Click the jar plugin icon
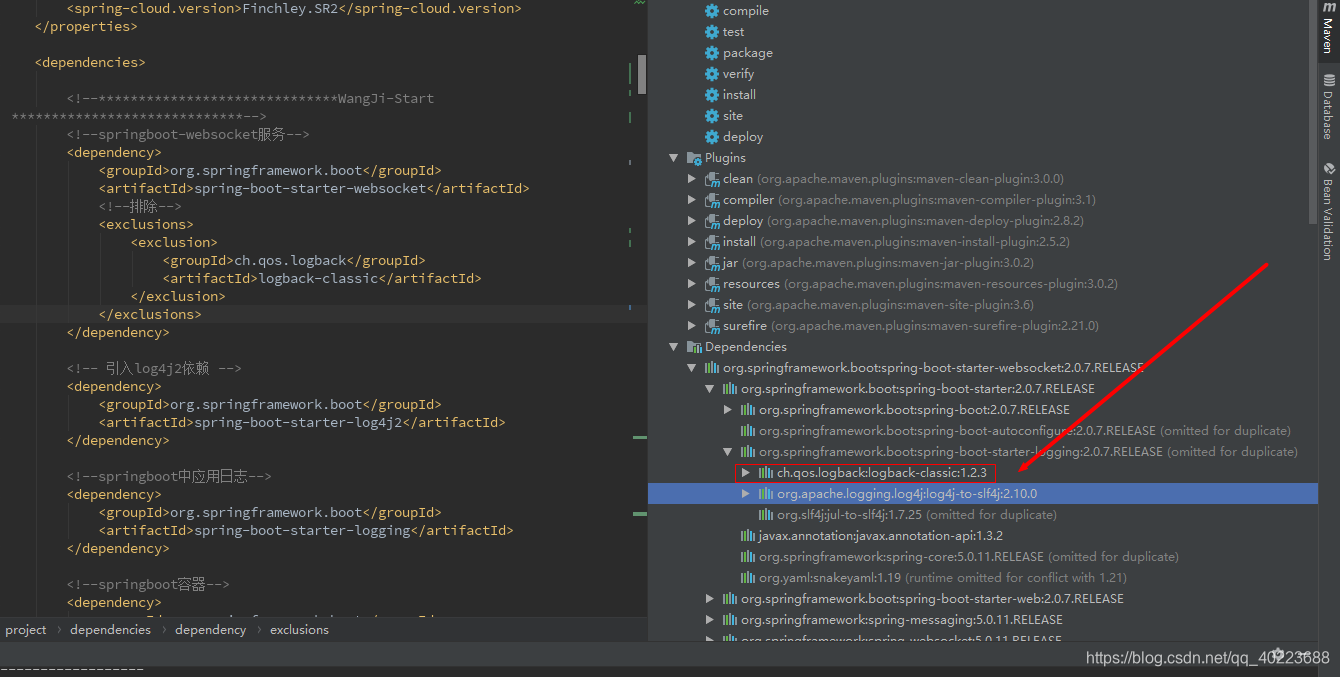1340x677 pixels. coord(712,263)
